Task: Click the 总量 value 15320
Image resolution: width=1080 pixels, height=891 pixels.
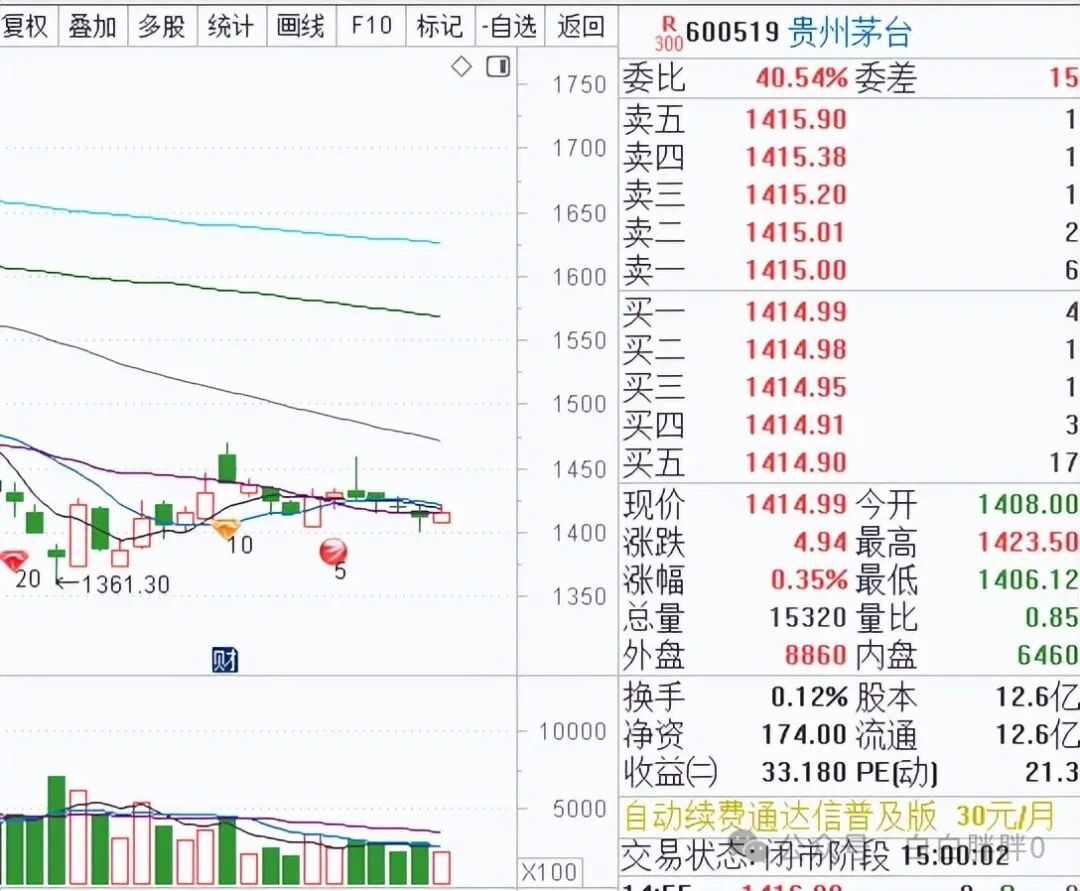Action: pos(807,618)
